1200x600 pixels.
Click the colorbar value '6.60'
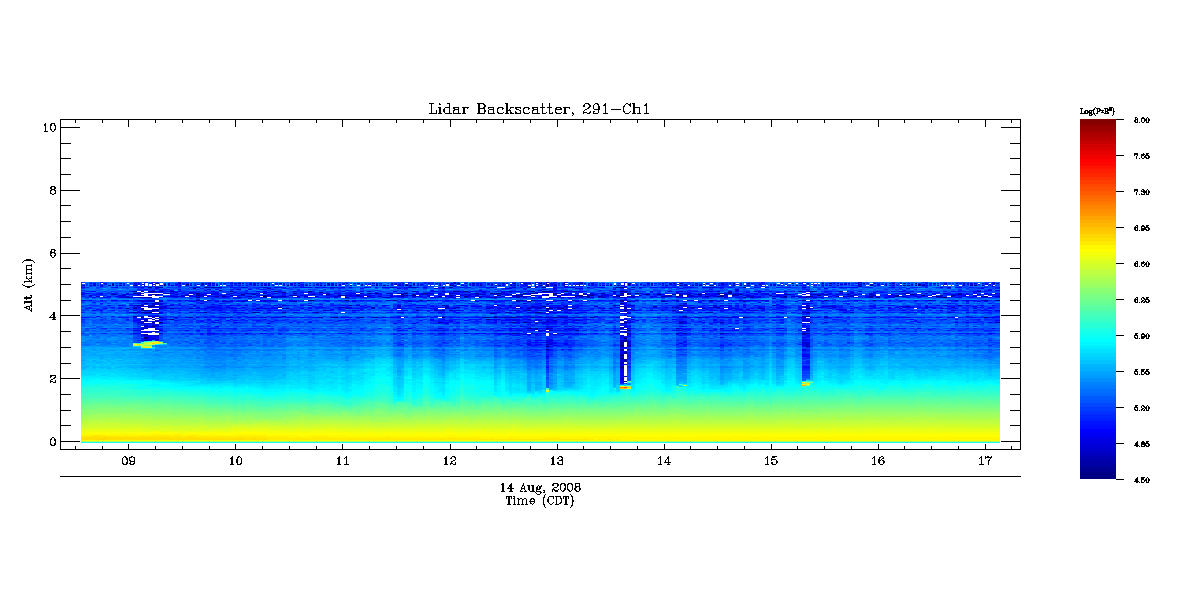point(1142,264)
